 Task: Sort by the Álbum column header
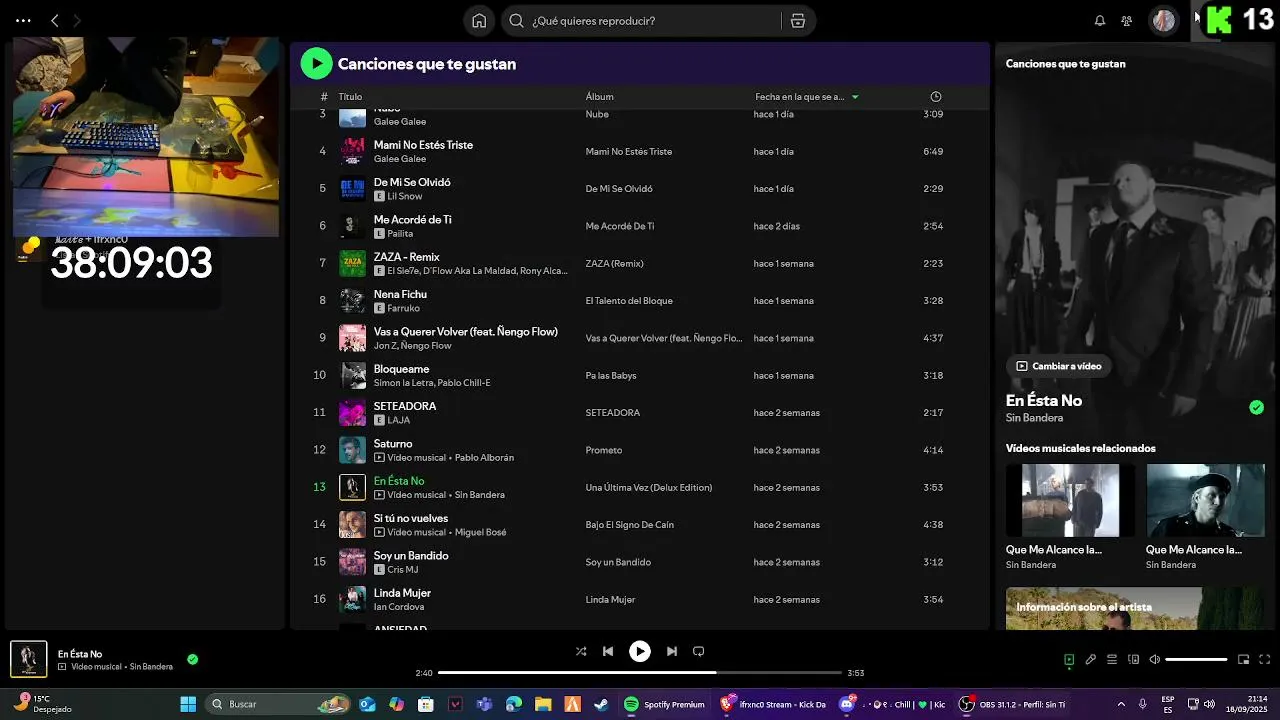pyautogui.click(x=600, y=97)
